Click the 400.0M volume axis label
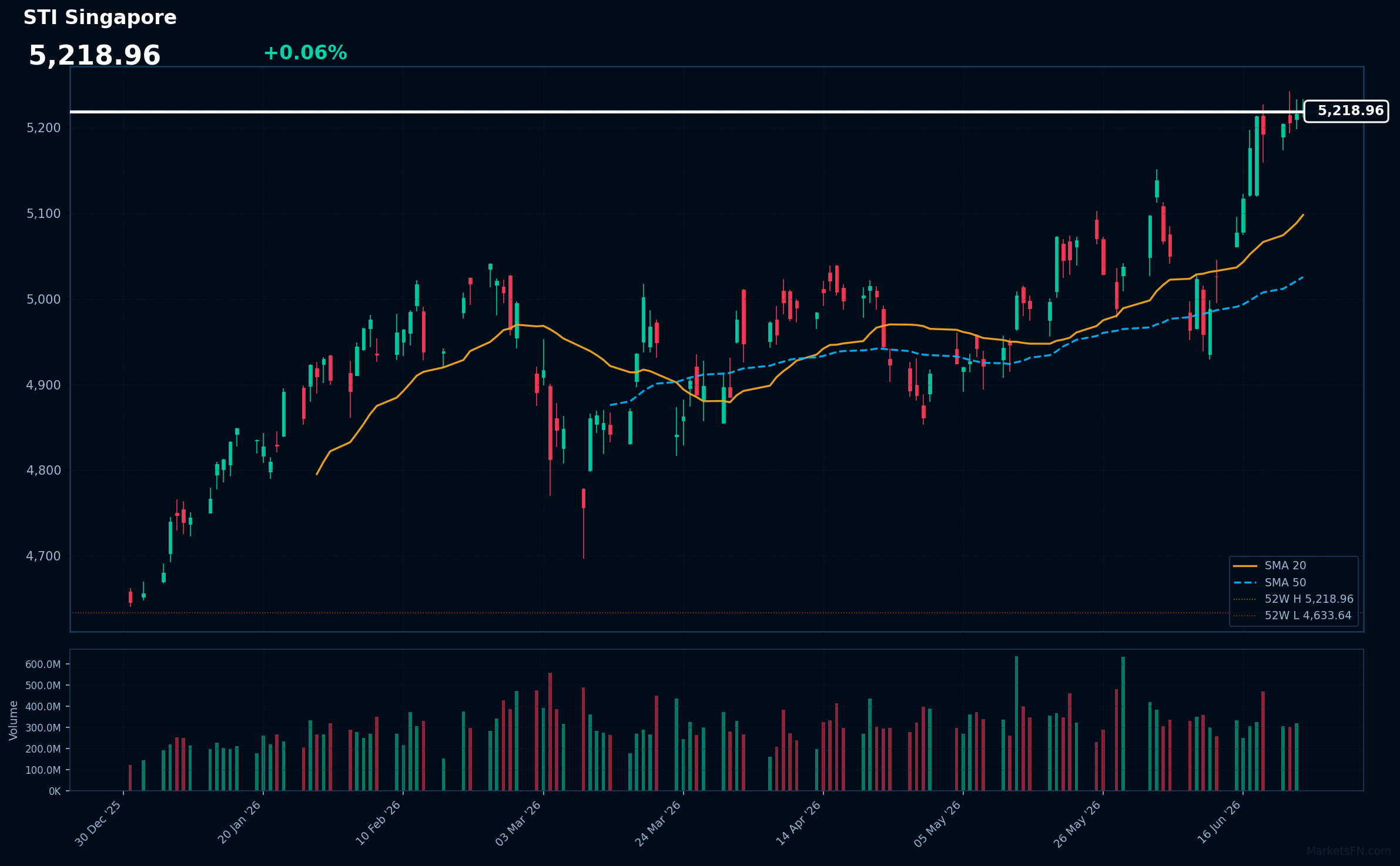The height and width of the screenshot is (866, 1400). (x=43, y=707)
